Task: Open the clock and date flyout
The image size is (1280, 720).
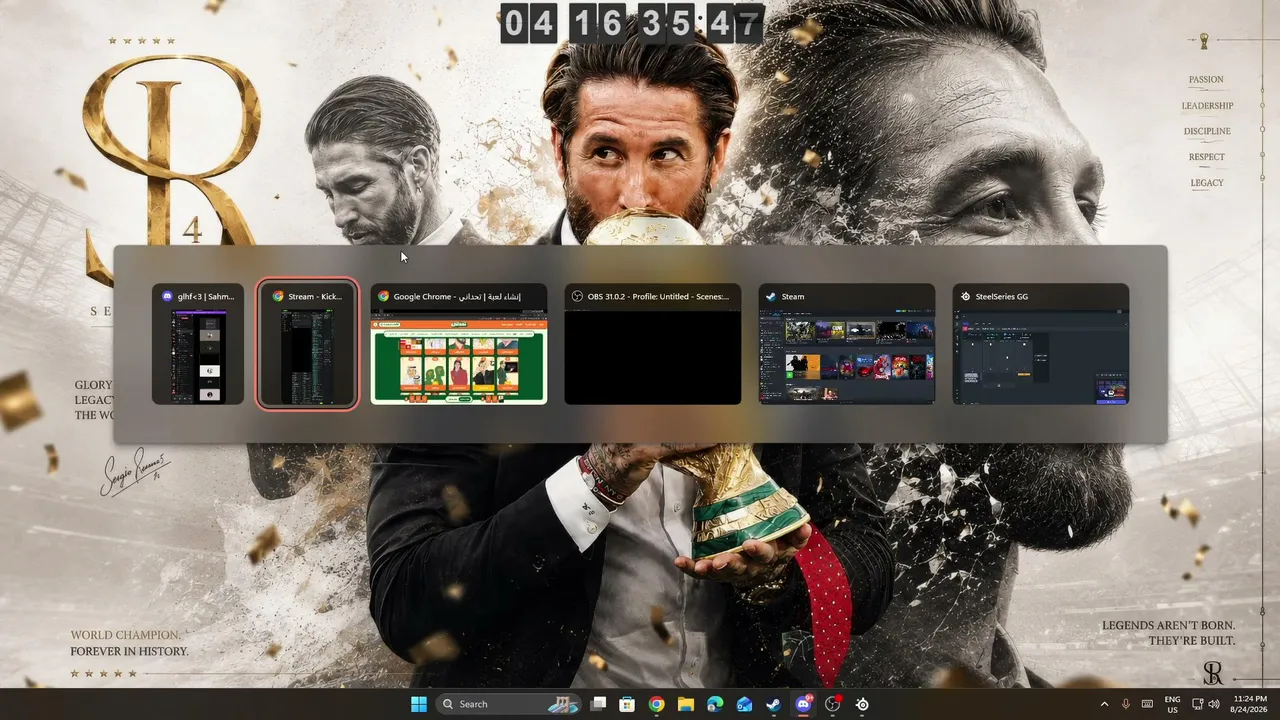Action: (x=1250, y=704)
